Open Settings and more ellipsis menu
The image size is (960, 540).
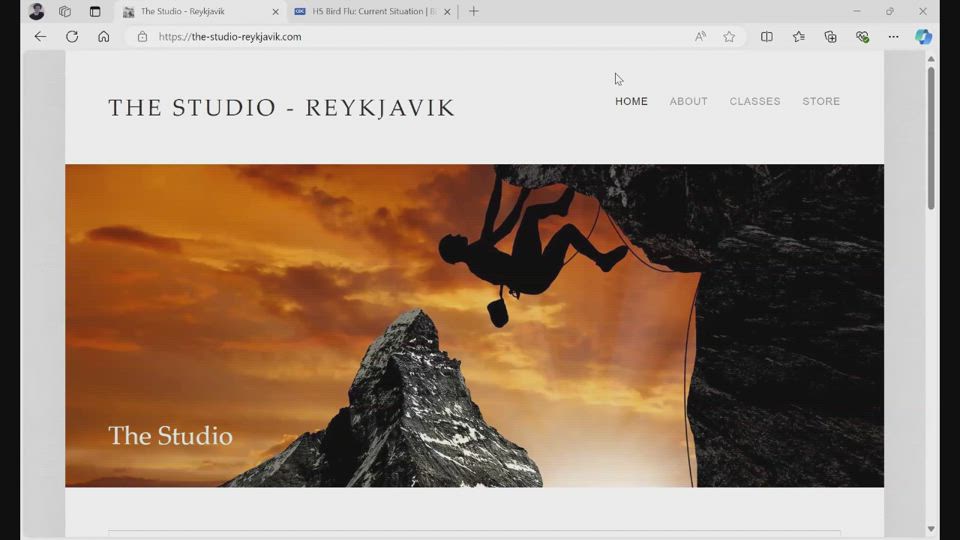pos(893,37)
